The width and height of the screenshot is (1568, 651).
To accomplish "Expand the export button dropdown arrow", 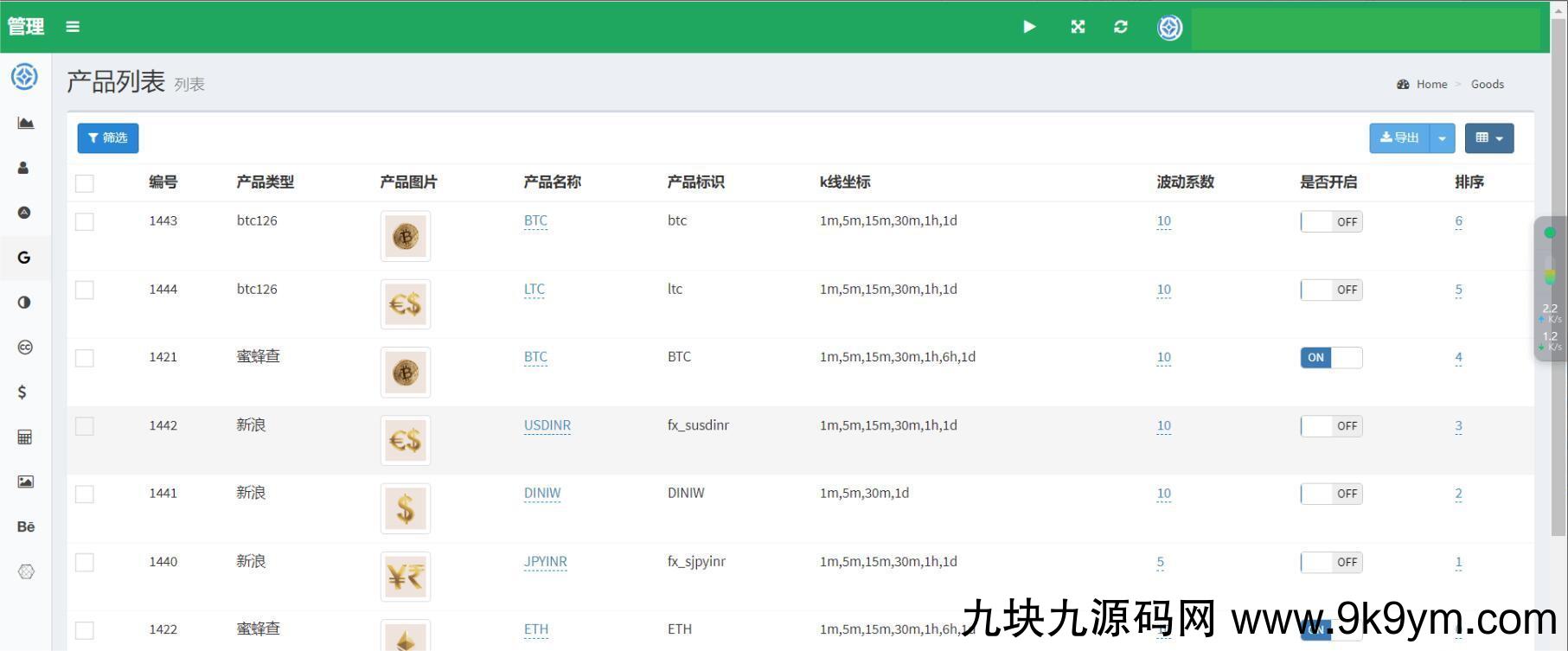I will [x=1442, y=138].
